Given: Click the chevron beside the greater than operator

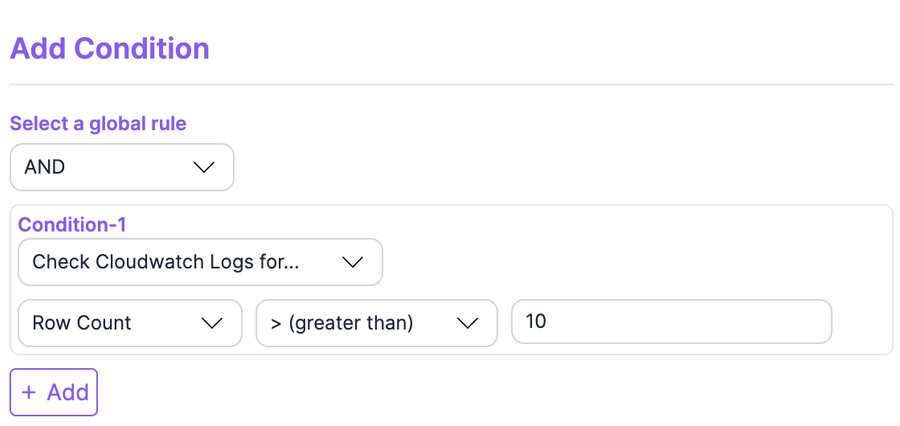Looking at the screenshot, I should pos(467,323).
